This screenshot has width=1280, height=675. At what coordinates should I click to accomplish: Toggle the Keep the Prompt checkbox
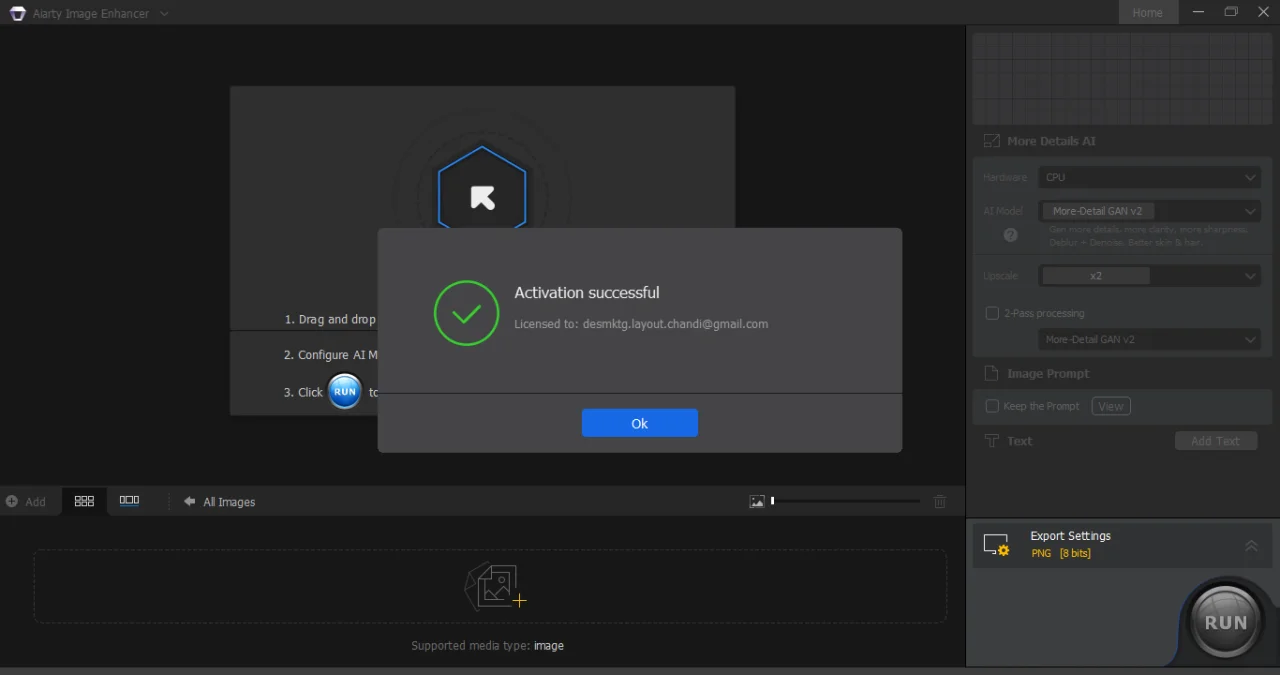click(992, 406)
